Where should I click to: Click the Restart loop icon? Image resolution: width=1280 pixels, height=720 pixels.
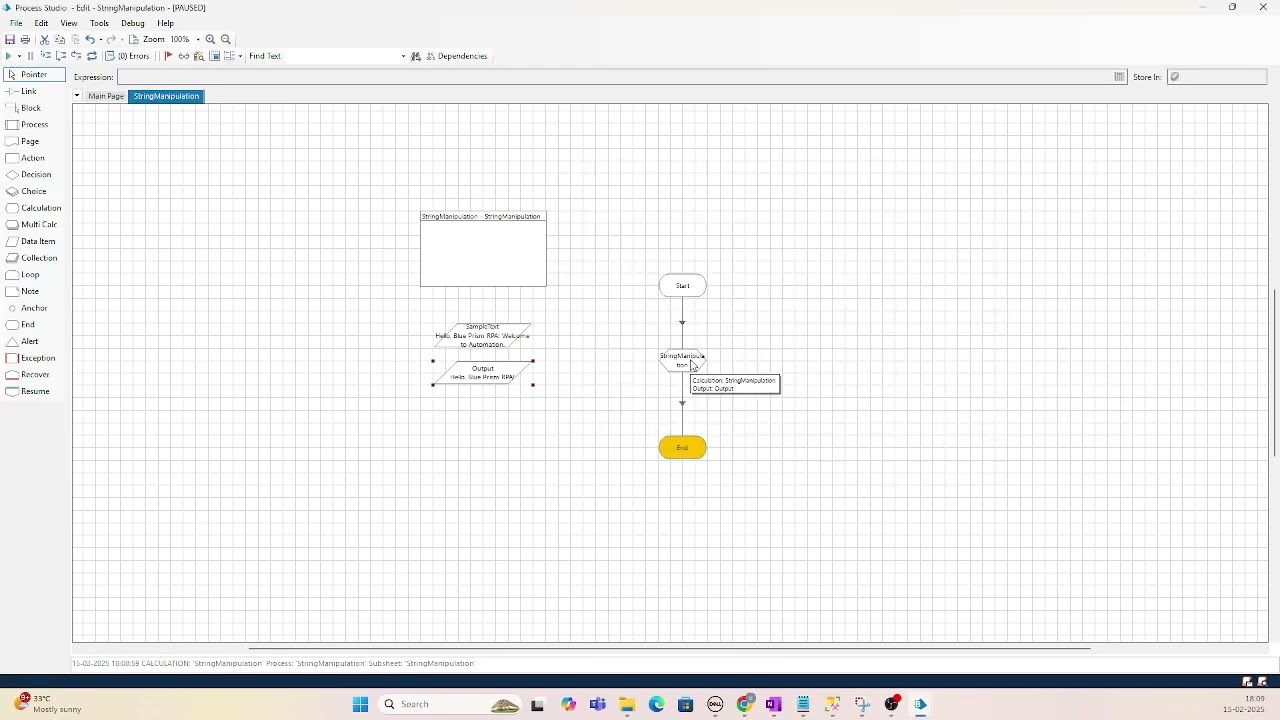pyautogui.click(x=92, y=56)
